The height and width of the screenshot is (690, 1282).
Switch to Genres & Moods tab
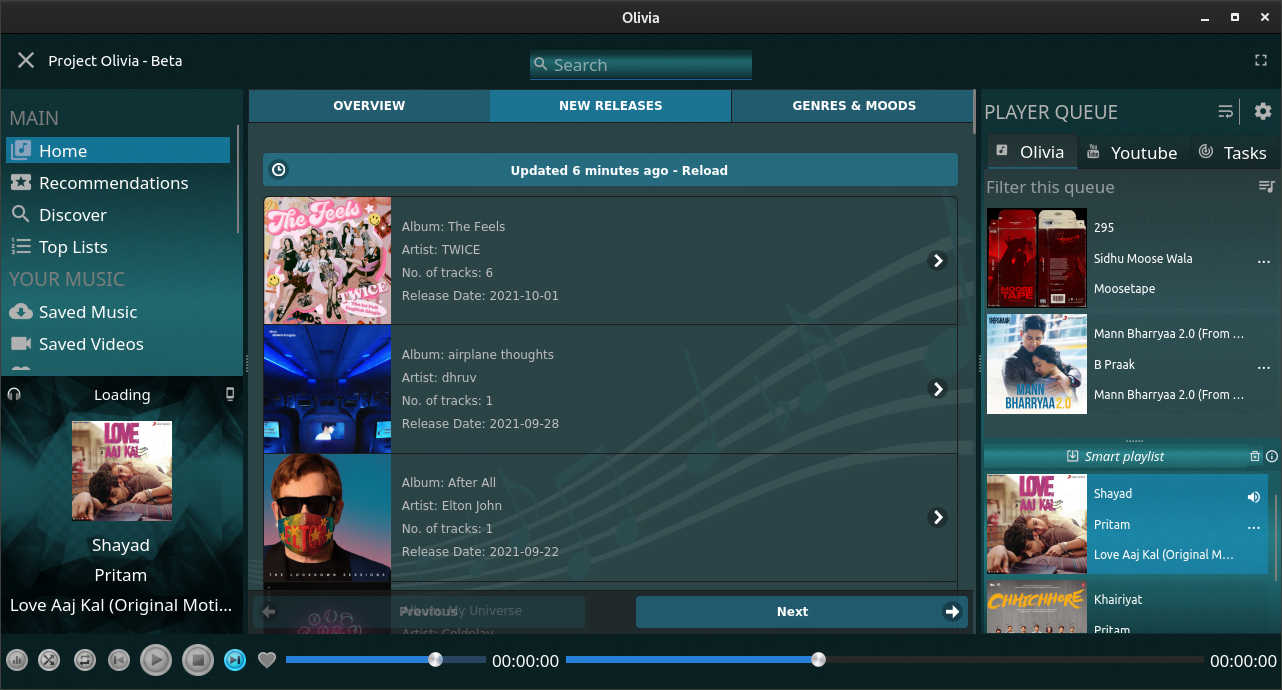[853, 105]
